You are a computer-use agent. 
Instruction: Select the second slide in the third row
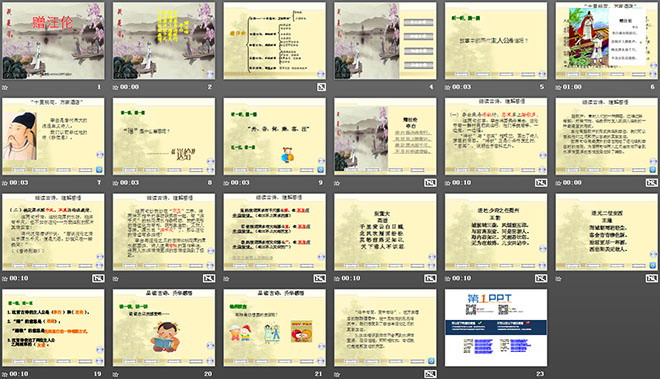pos(164,232)
